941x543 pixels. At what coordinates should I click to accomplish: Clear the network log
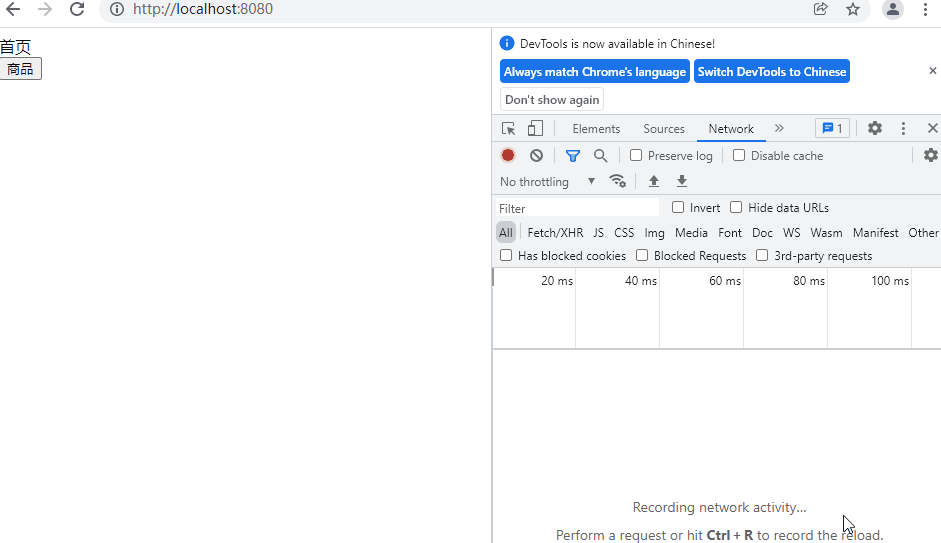[x=537, y=155]
